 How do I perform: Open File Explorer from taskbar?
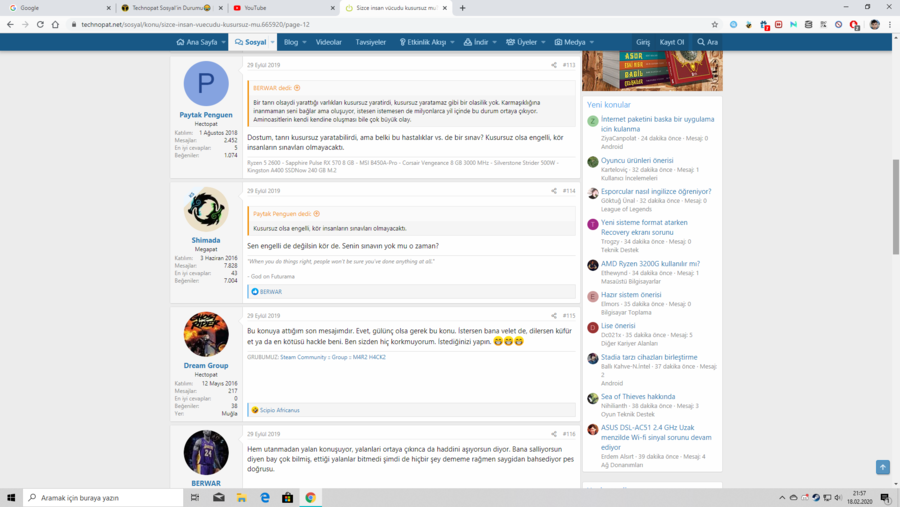pyautogui.click(x=242, y=498)
